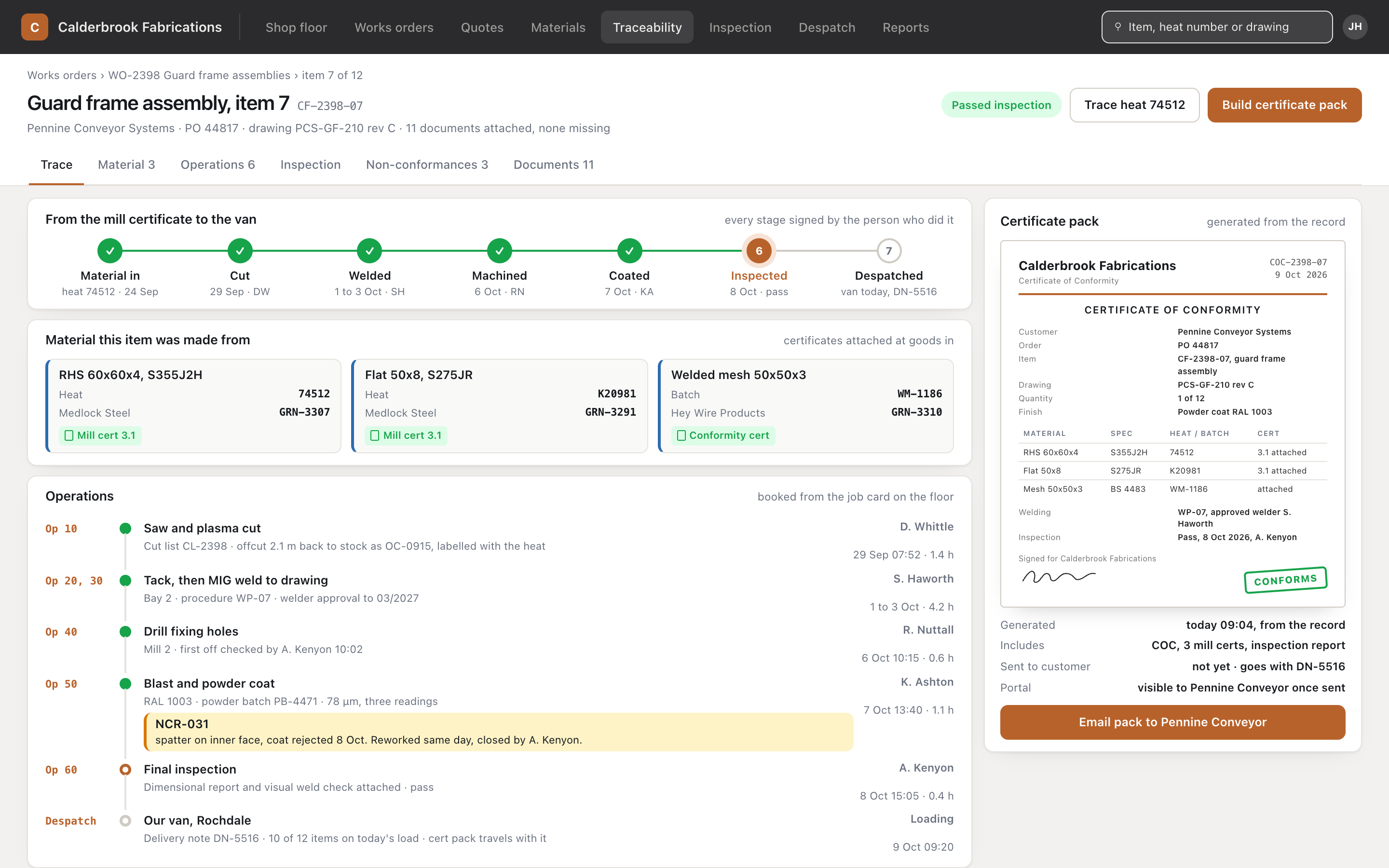The image size is (1389, 868).
Task: Click the Calderbrook Fabrications logo icon
Action: [x=34, y=27]
